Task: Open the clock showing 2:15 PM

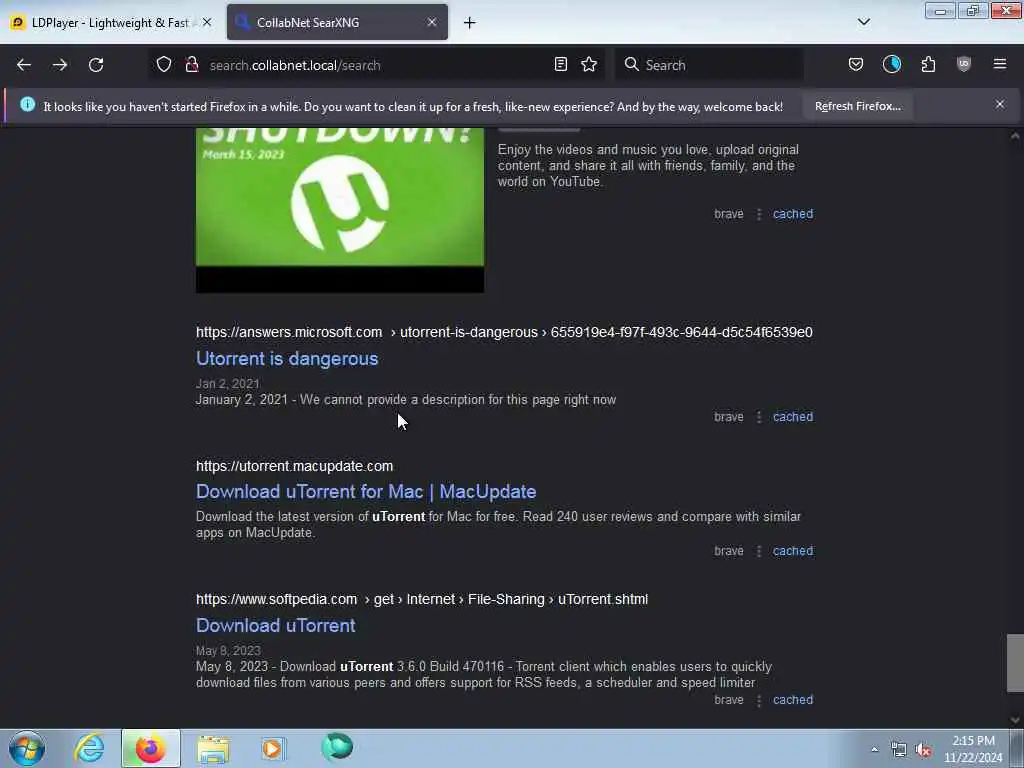Action: (973, 749)
